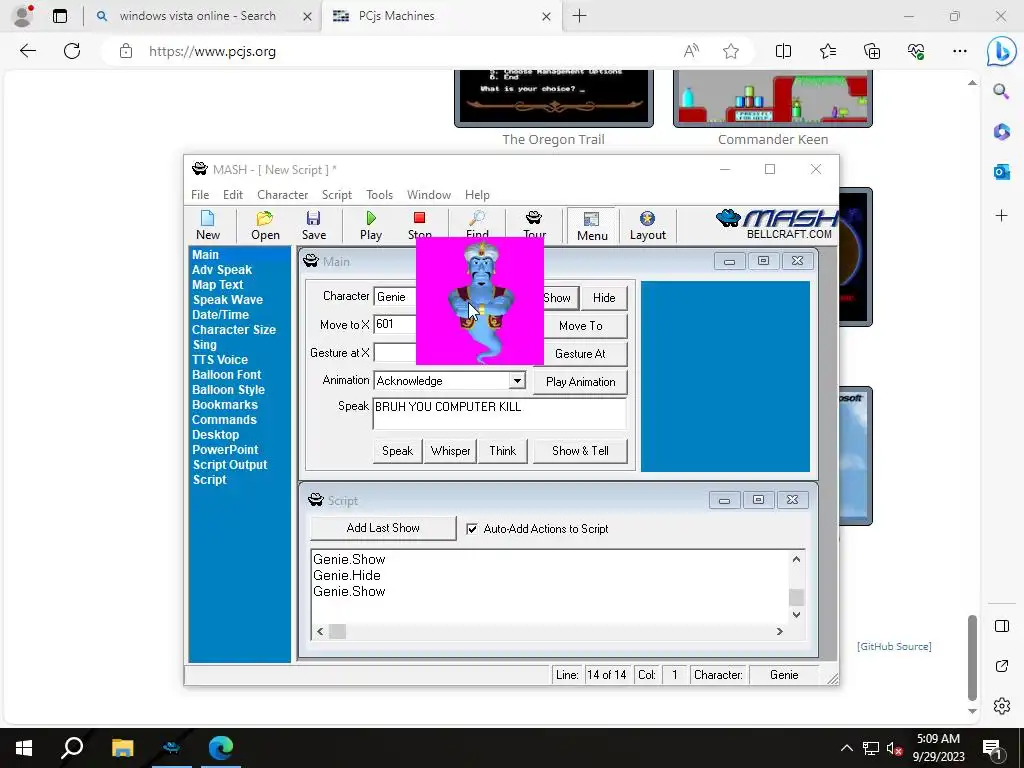The height and width of the screenshot is (768, 1024).
Task: Open the Windows Start menu
Action: click(x=24, y=748)
